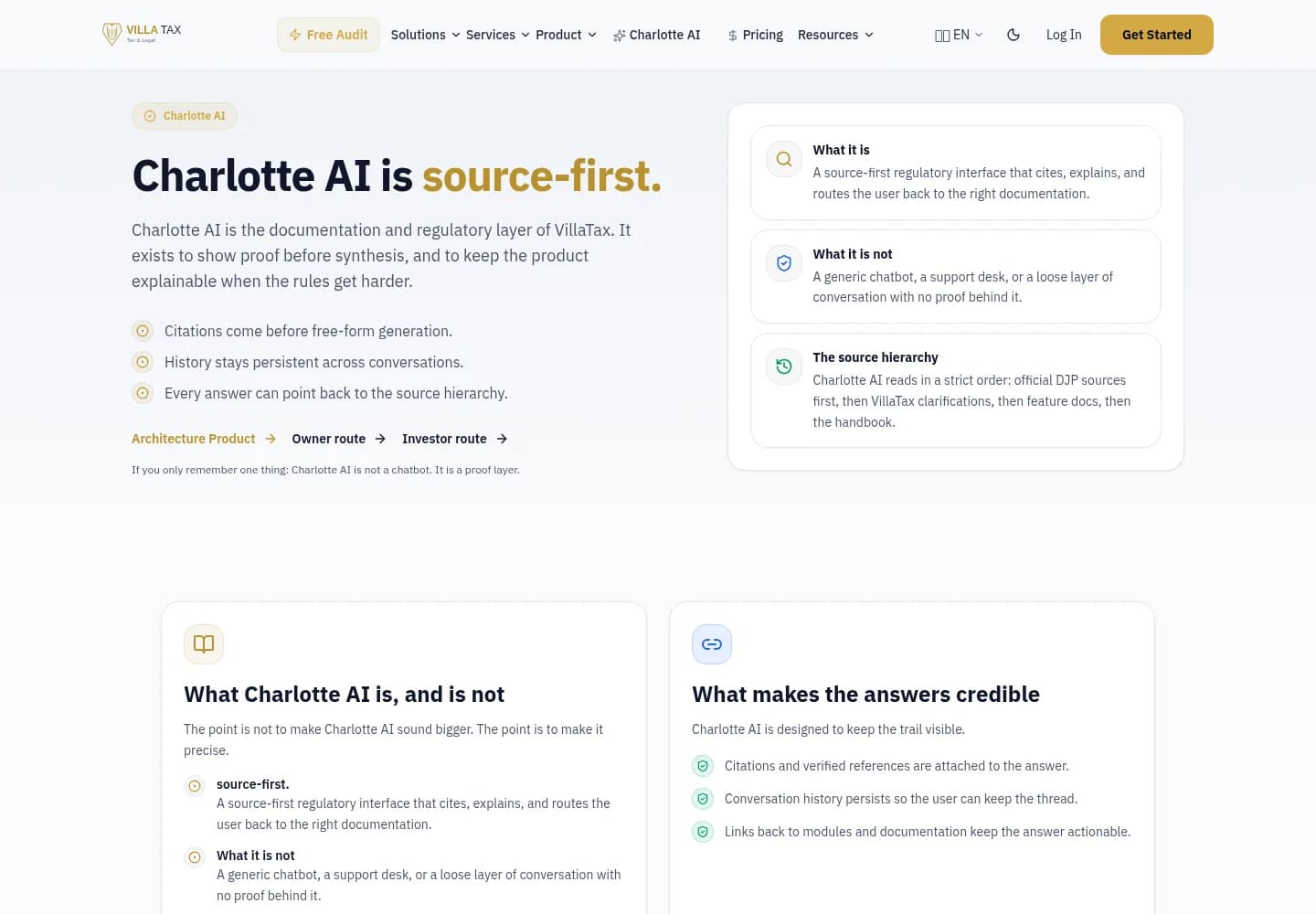Click the lightning icon in Free Audit
Viewport: 1316px width, 914px height.
coord(295,35)
